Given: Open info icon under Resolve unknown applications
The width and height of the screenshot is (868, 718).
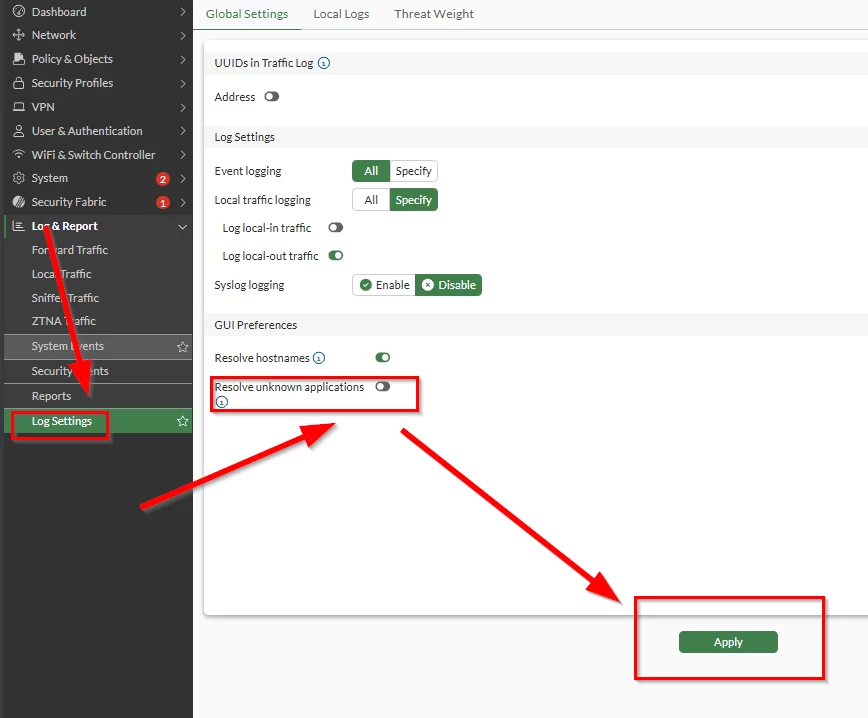Looking at the screenshot, I should pos(221,402).
